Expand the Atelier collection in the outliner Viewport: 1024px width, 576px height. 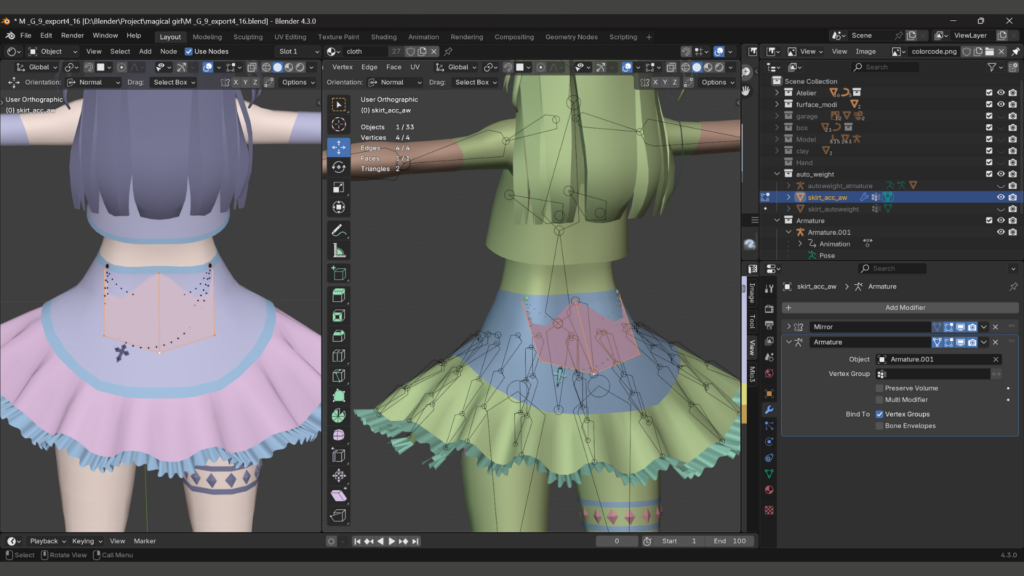777,92
